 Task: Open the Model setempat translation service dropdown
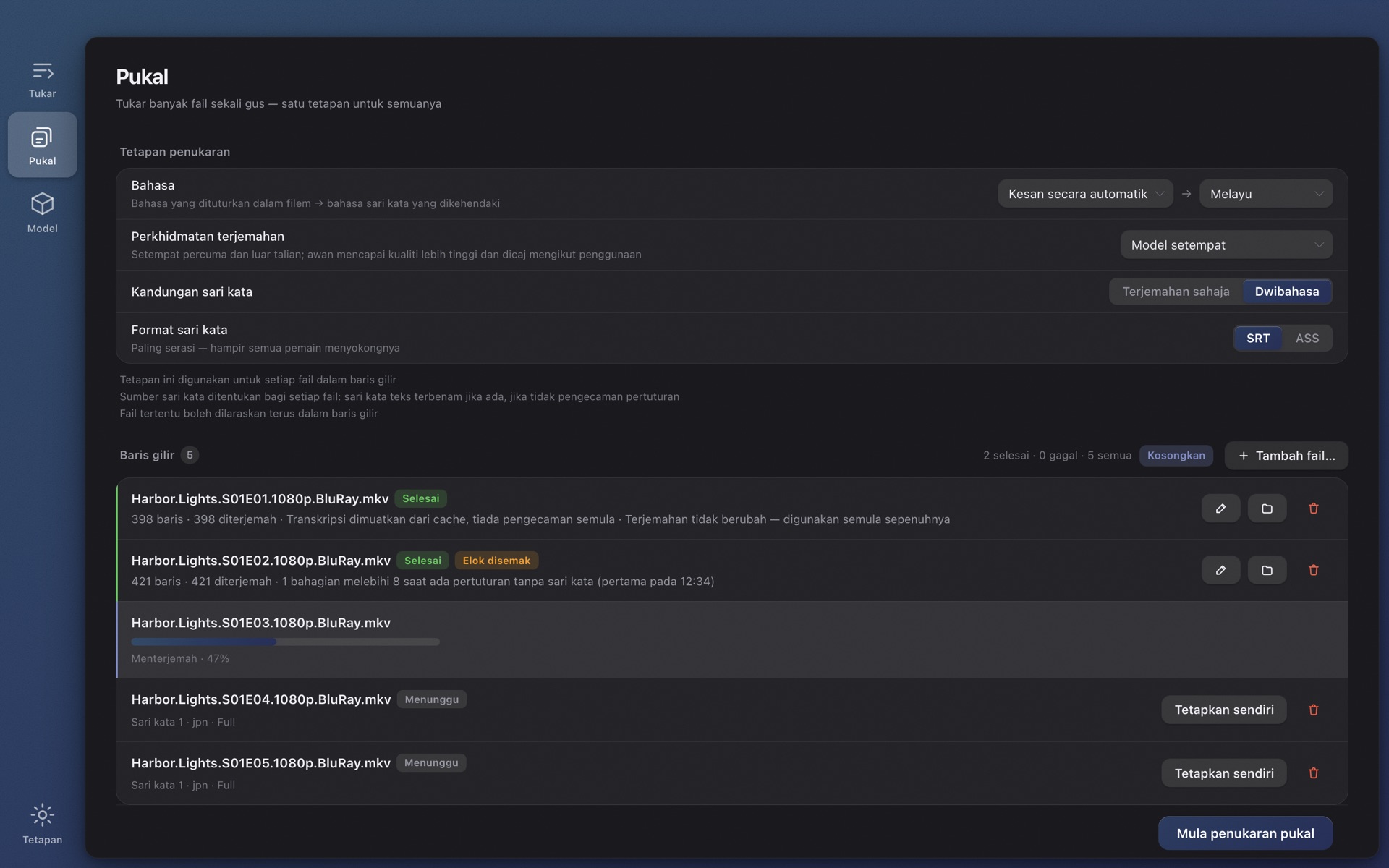(x=1226, y=245)
